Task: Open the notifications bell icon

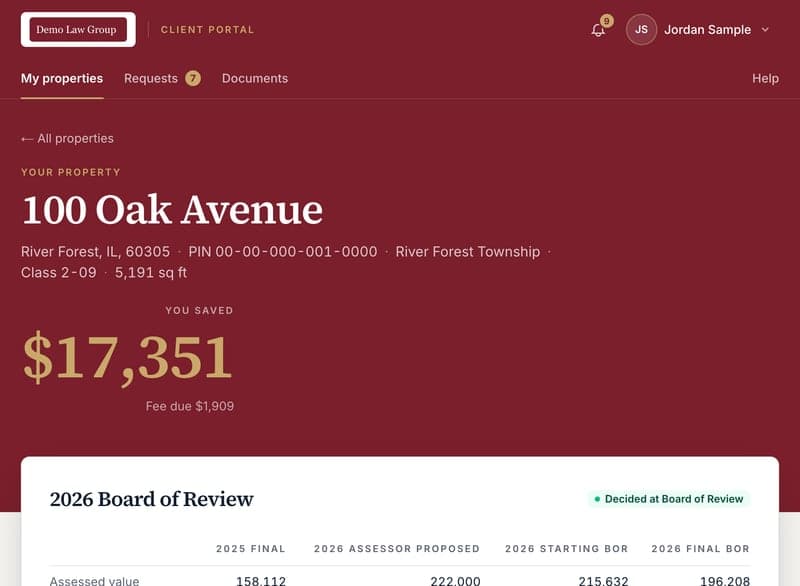Action: point(598,30)
